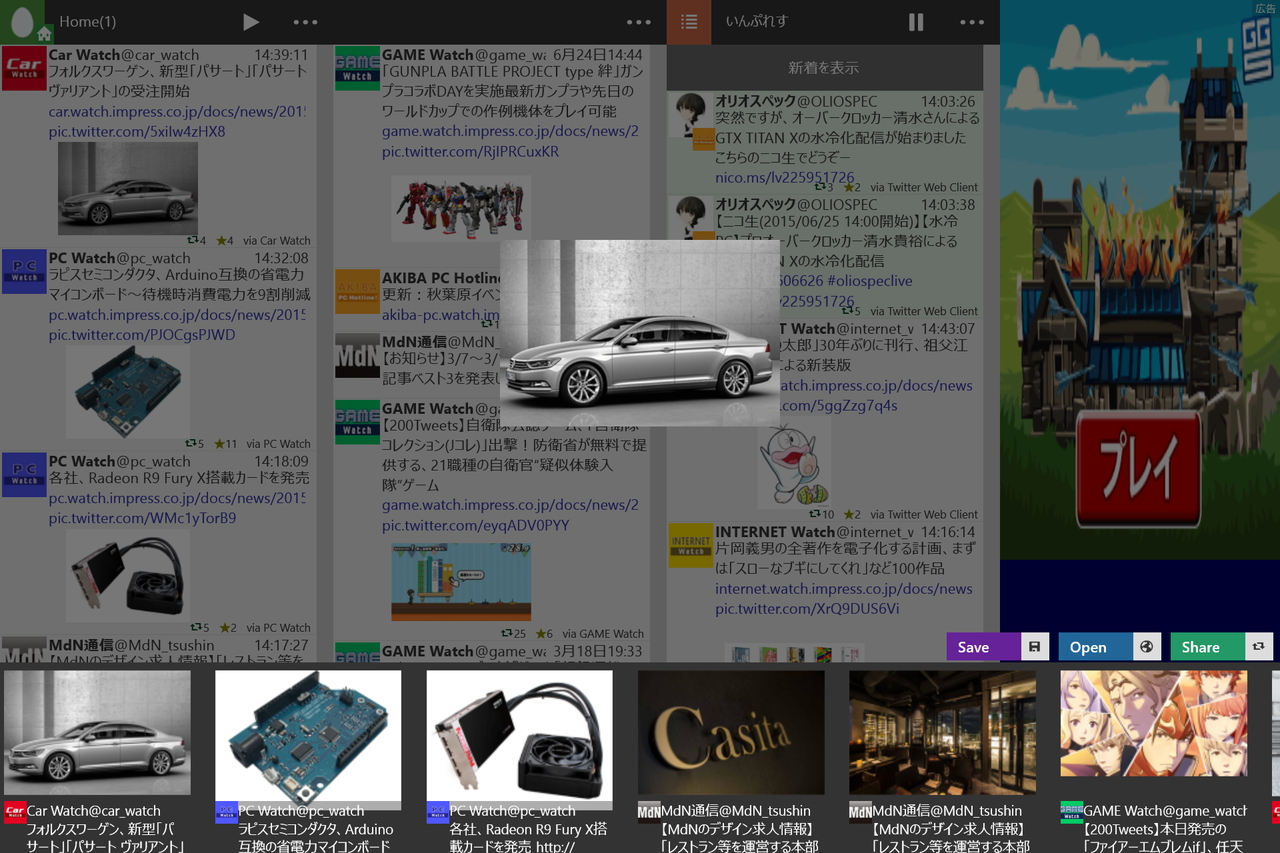Click the egg profile avatar with home badge
This screenshot has height=853, width=1280.
(x=22, y=22)
